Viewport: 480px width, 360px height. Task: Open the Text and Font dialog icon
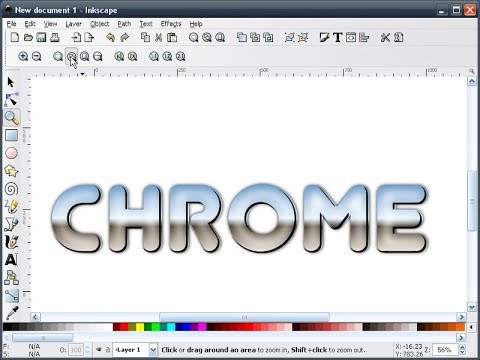point(337,37)
